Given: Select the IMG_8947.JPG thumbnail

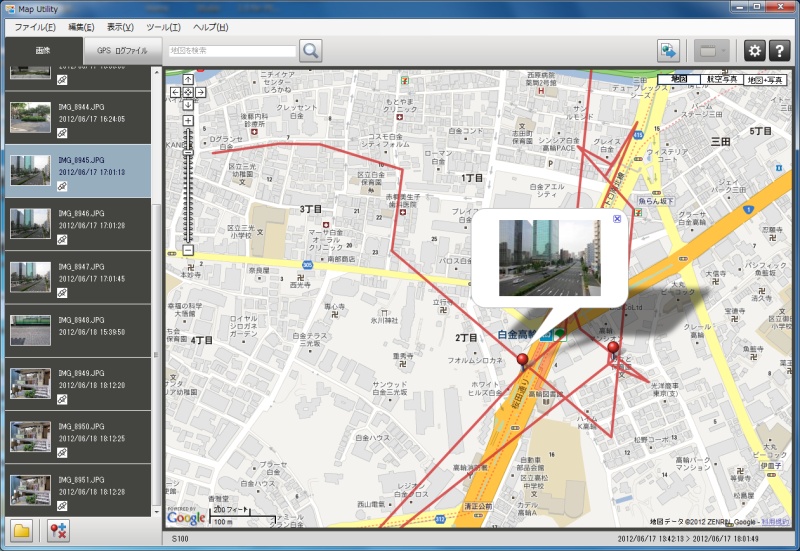Looking at the screenshot, I should [31, 277].
